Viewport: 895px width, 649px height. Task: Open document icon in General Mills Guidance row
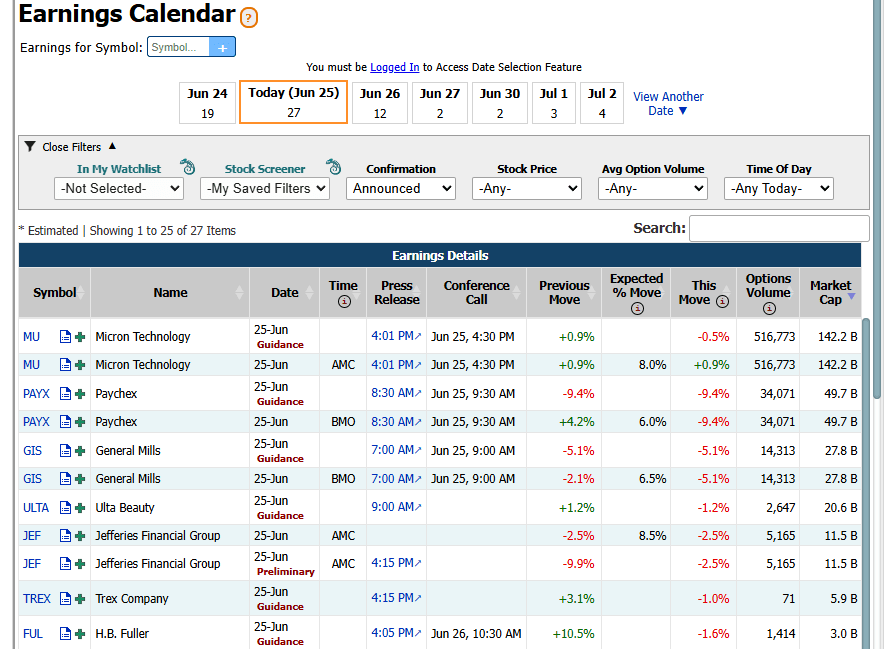[66, 451]
